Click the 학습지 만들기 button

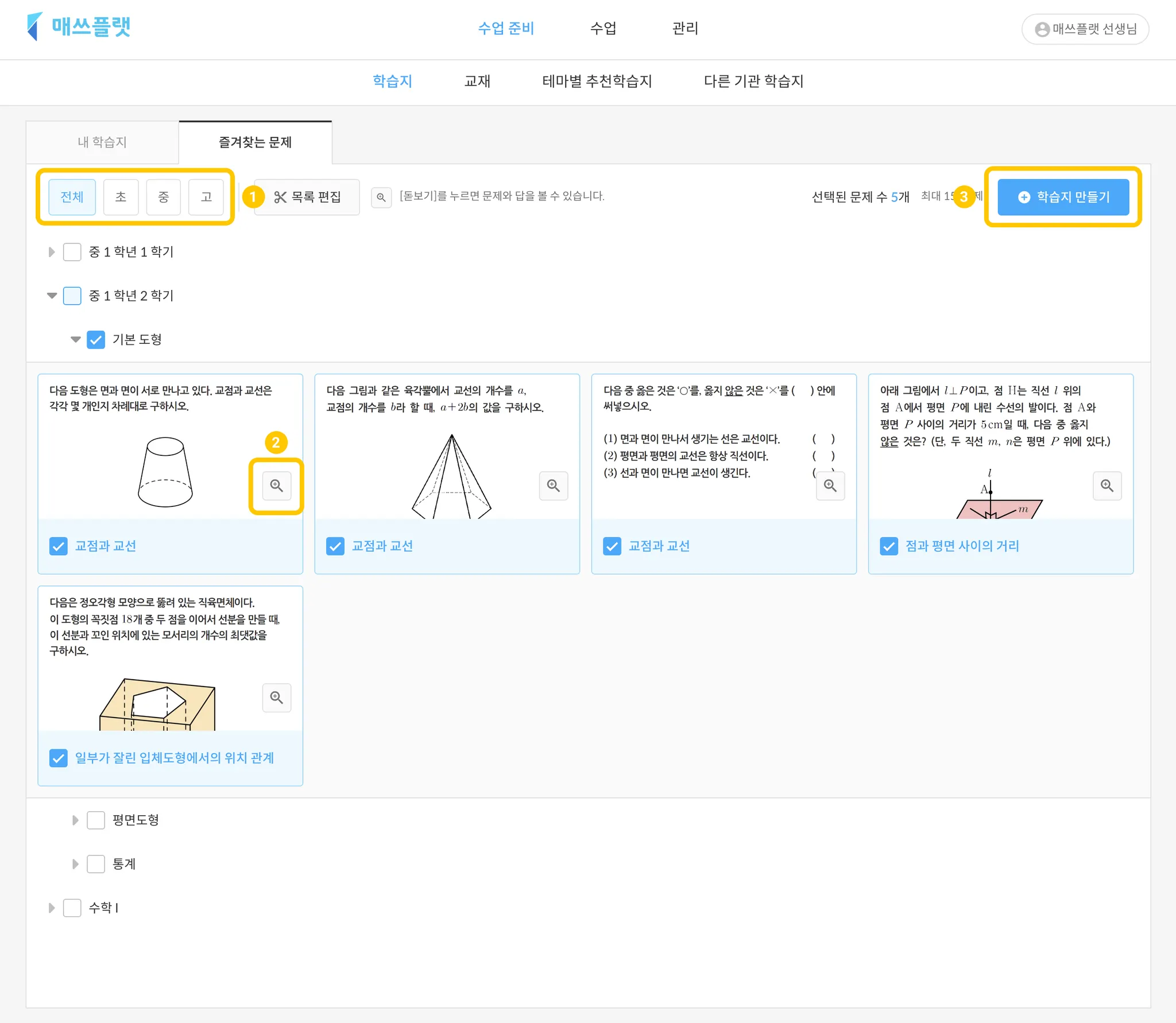click(1063, 197)
